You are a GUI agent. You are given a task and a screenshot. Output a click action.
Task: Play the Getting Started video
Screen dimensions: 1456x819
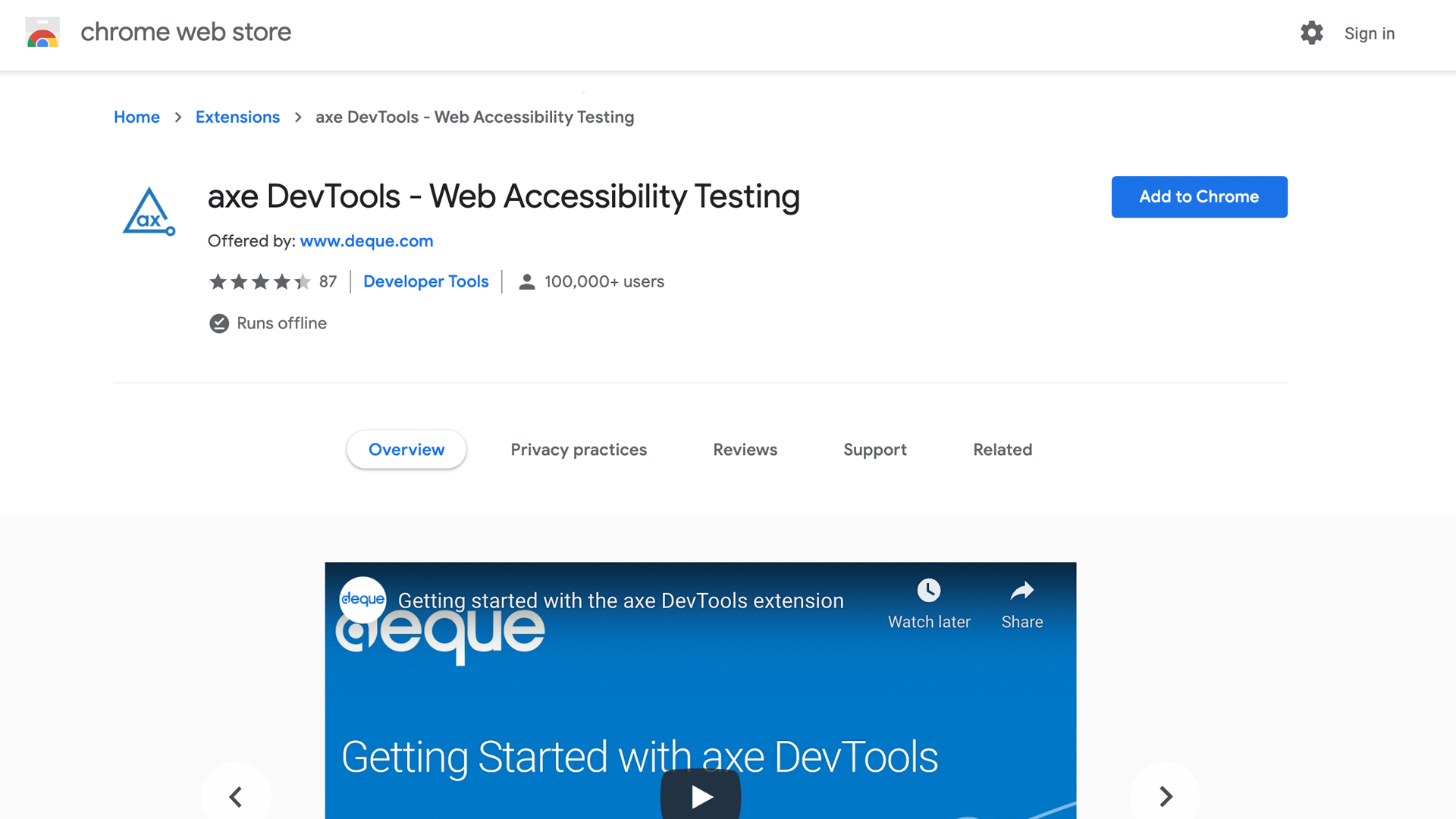pos(700,795)
